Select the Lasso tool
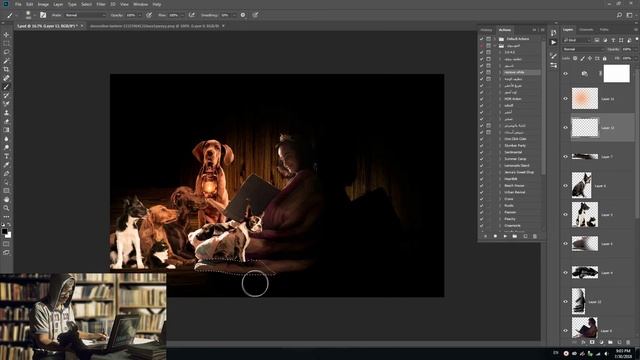 coord(6,52)
